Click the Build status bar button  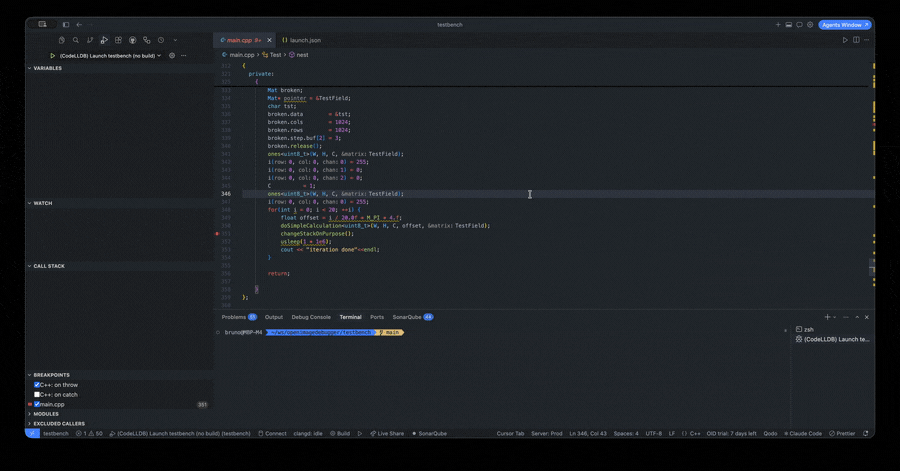point(340,434)
